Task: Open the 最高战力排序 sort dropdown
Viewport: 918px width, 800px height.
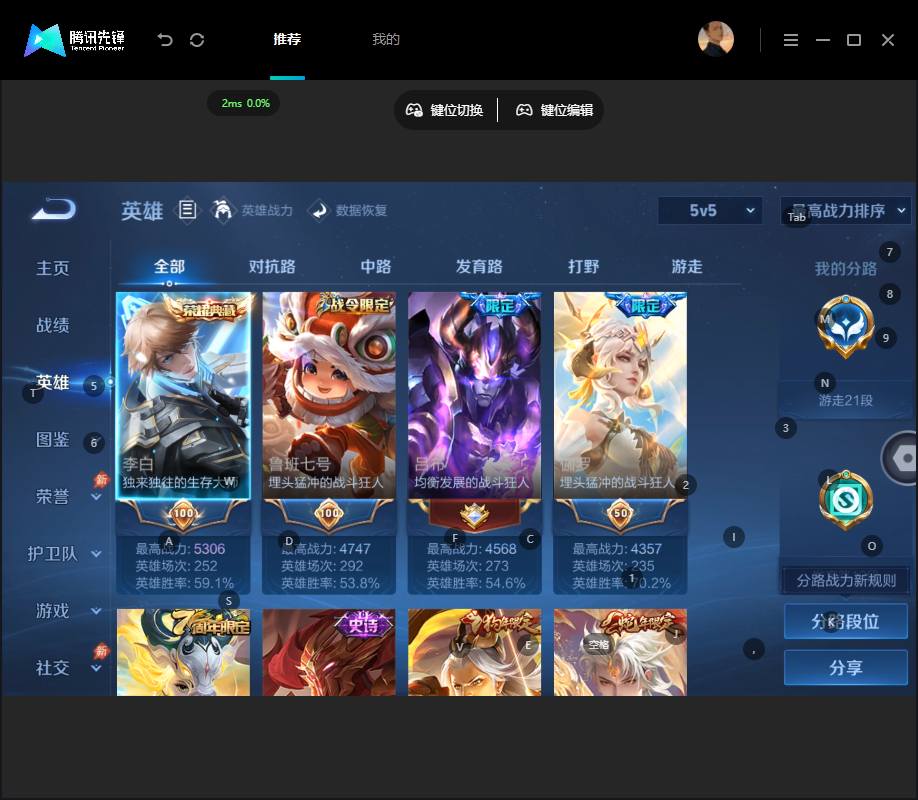Action: (x=845, y=210)
